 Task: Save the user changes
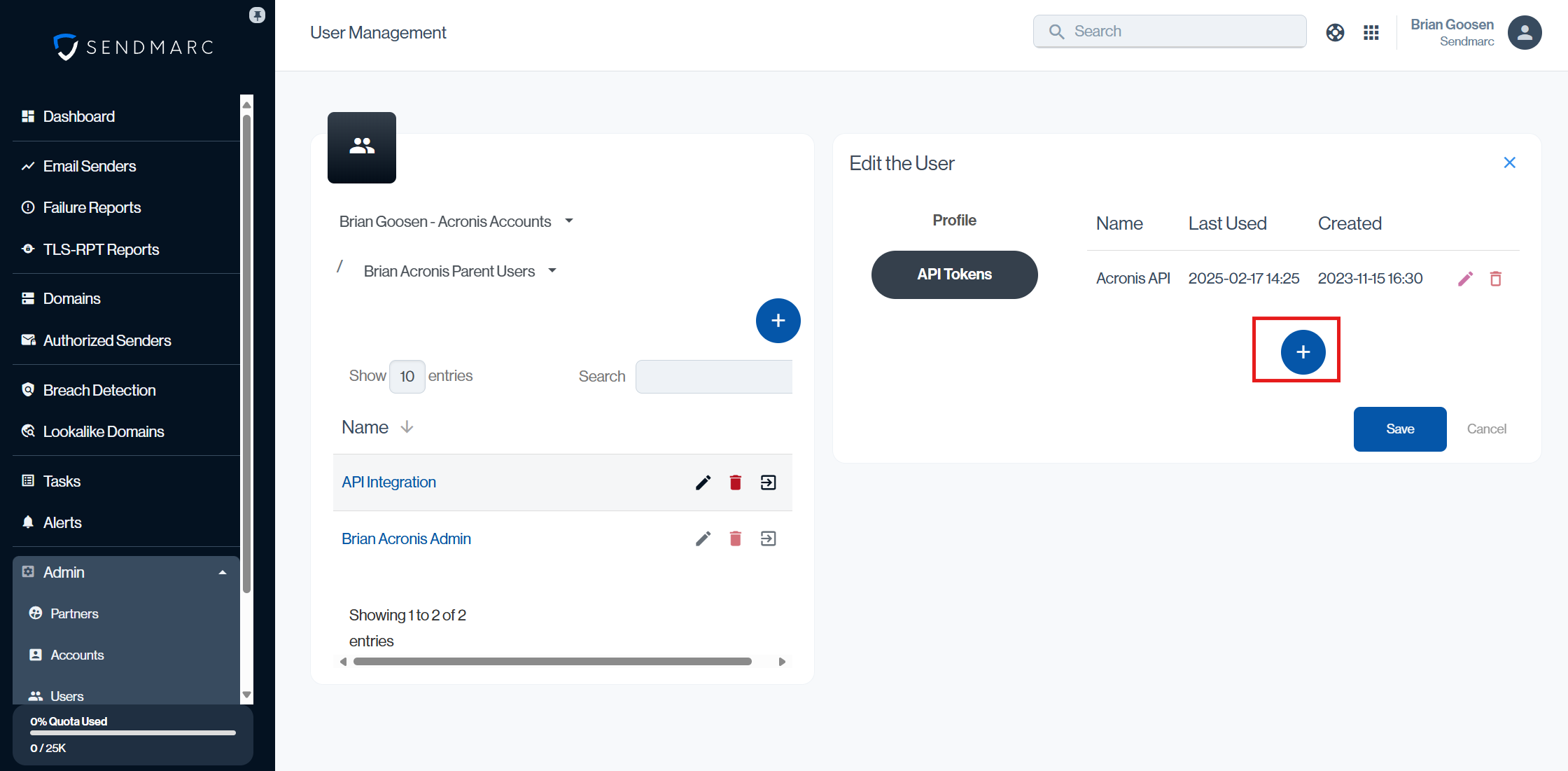pyautogui.click(x=1400, y=429)
